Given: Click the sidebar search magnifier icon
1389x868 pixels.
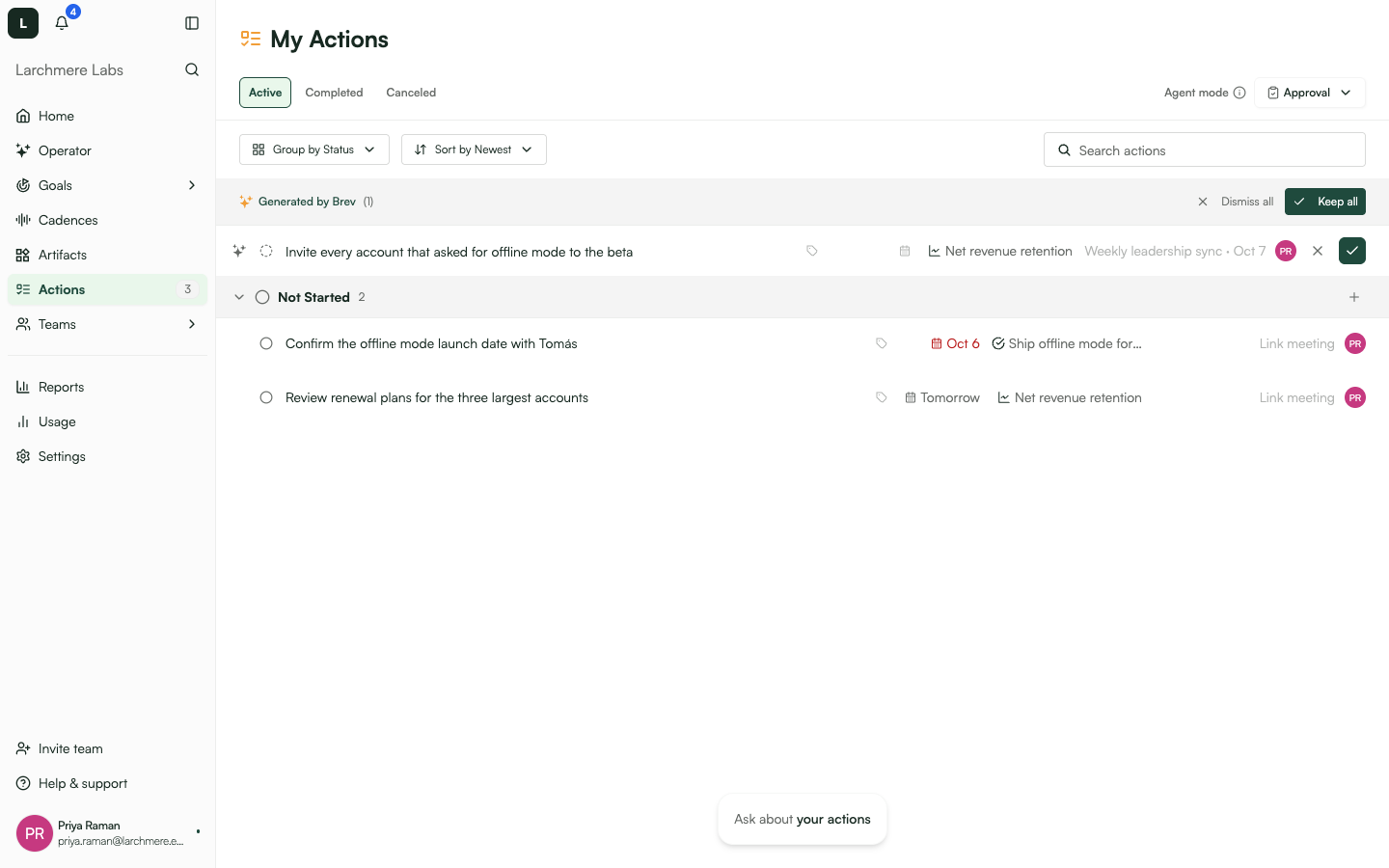Looking at the screenshot, I should 192,69.
